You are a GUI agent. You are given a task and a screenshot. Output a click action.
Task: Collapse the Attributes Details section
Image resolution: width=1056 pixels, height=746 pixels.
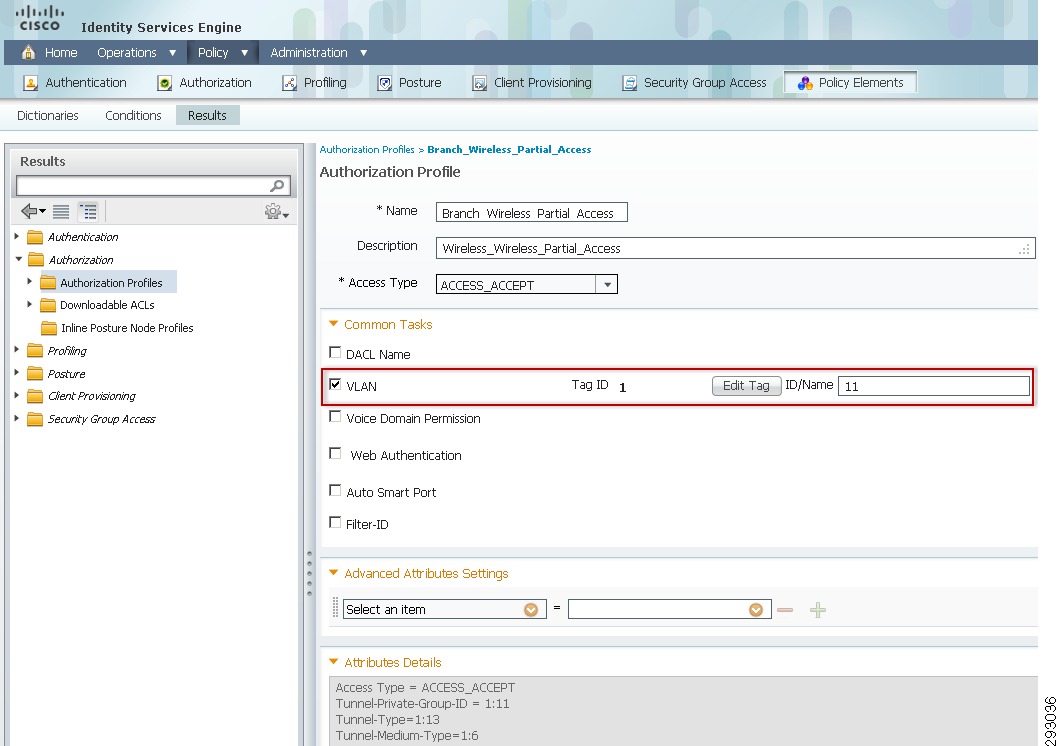coord(333,662)
